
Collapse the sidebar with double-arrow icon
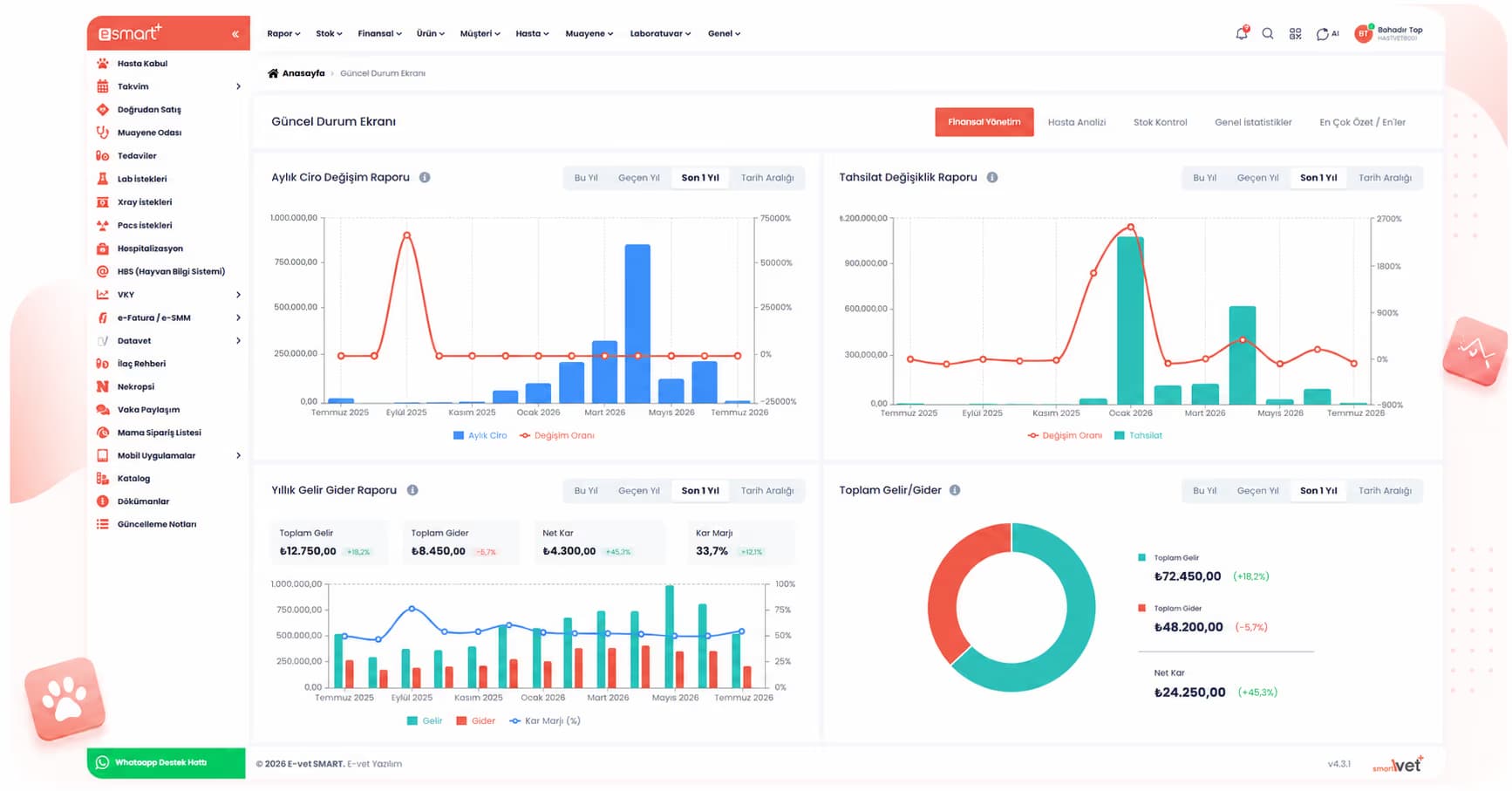pos(235,34)
